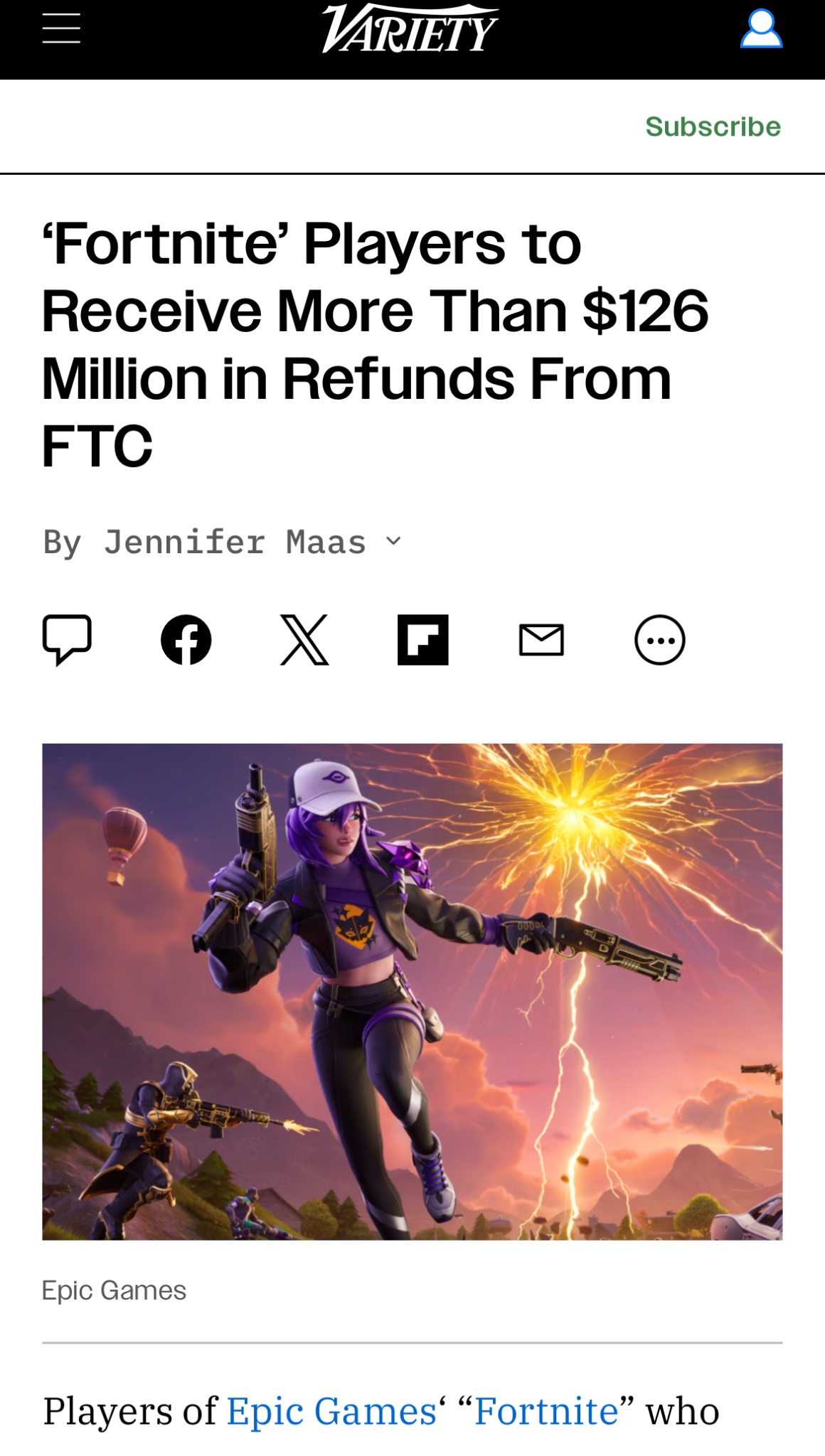Share the article via email envelope icon
825x1456 pixels.
click(541, 640)
